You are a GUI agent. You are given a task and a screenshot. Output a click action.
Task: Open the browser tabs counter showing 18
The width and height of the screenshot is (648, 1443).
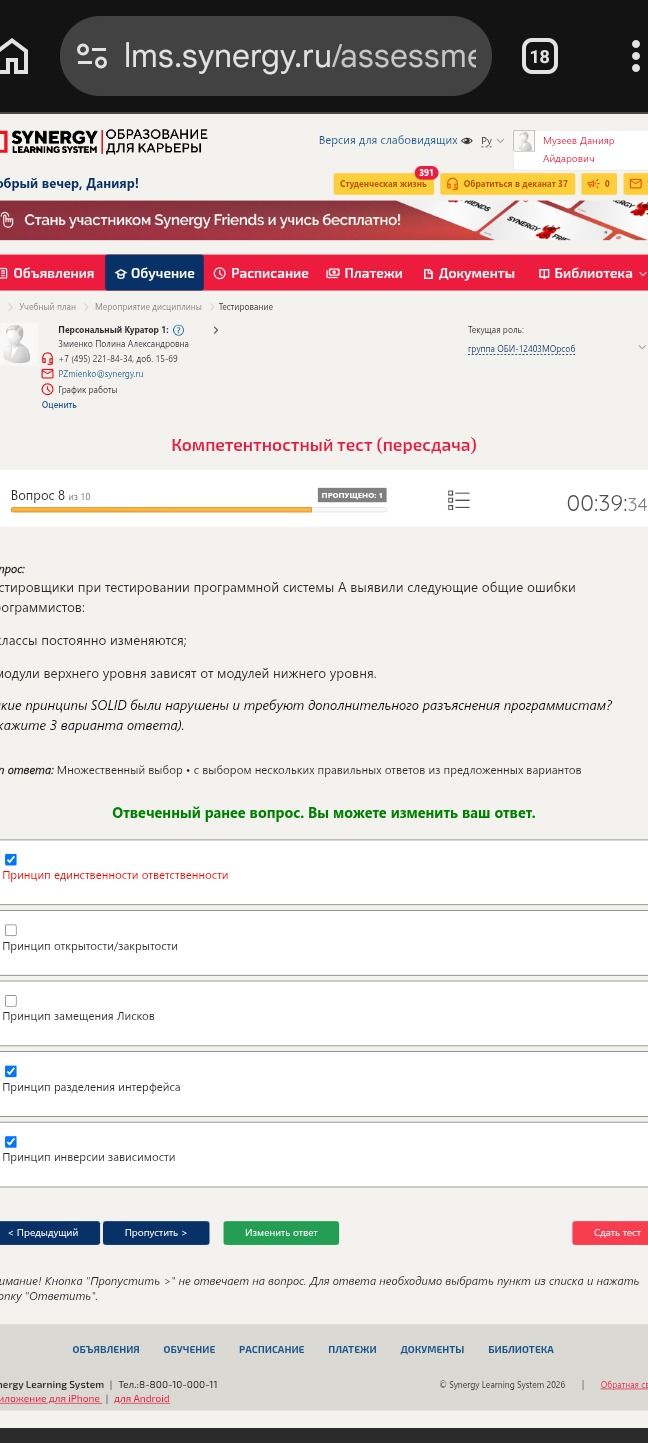[539, 57]
